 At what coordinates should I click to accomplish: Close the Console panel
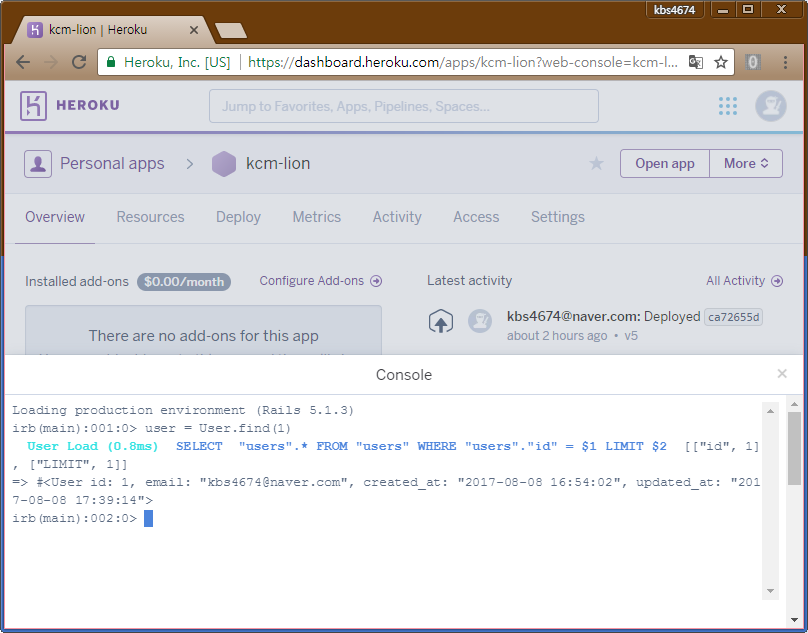782,374
